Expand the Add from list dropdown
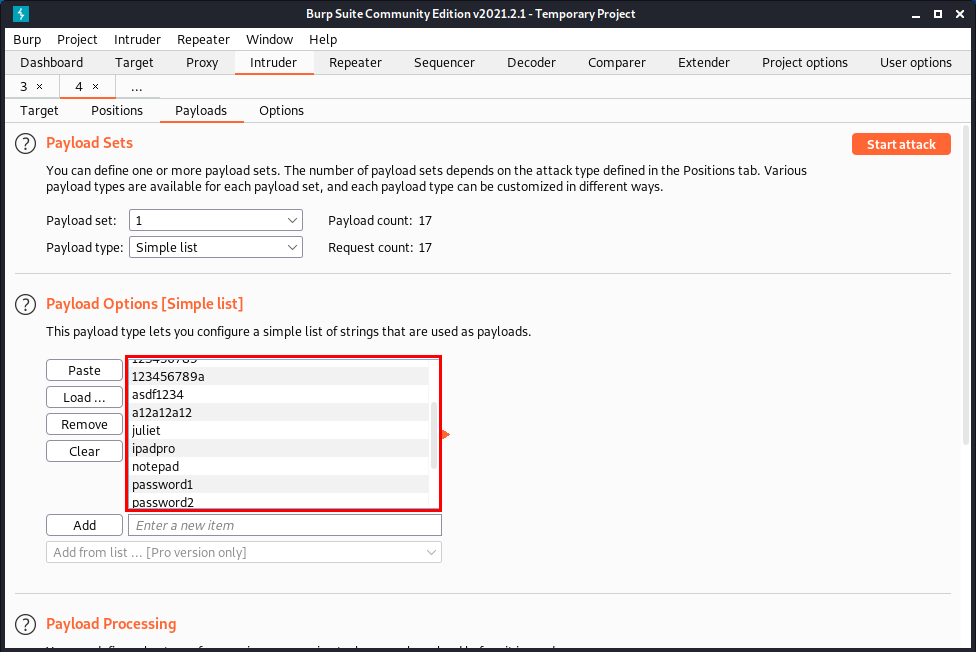This screenshot has width=976, height=652. pos(243,552)
